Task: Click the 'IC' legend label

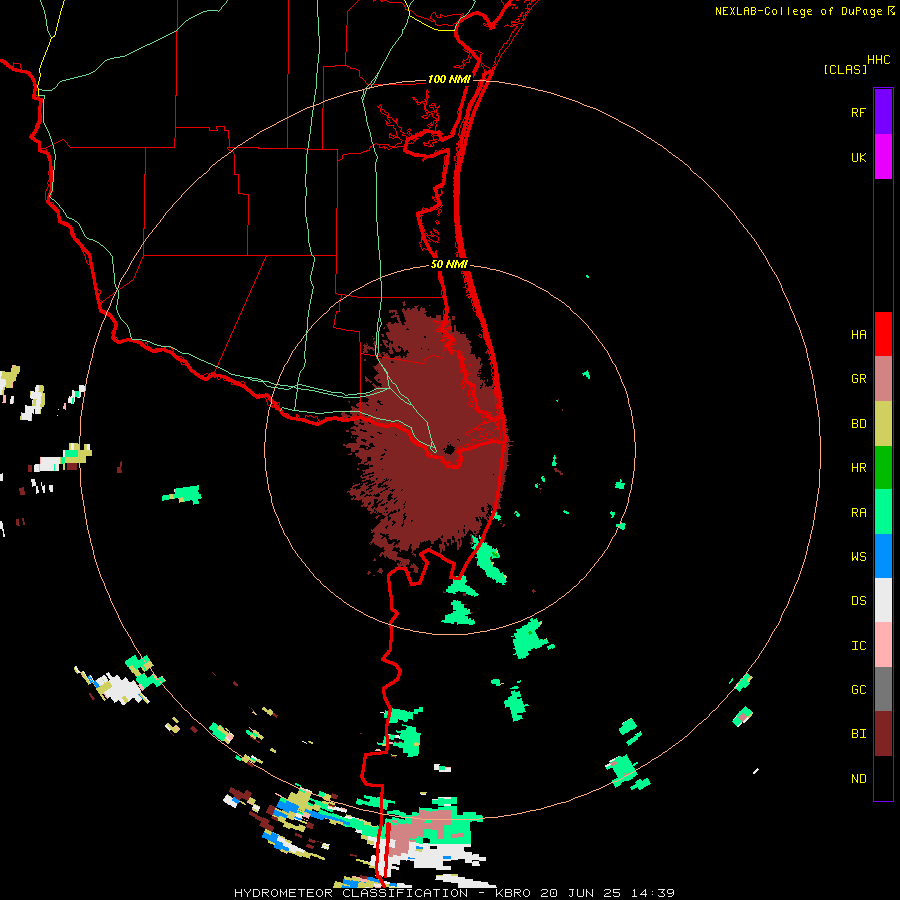Action: tap(858, 646)
